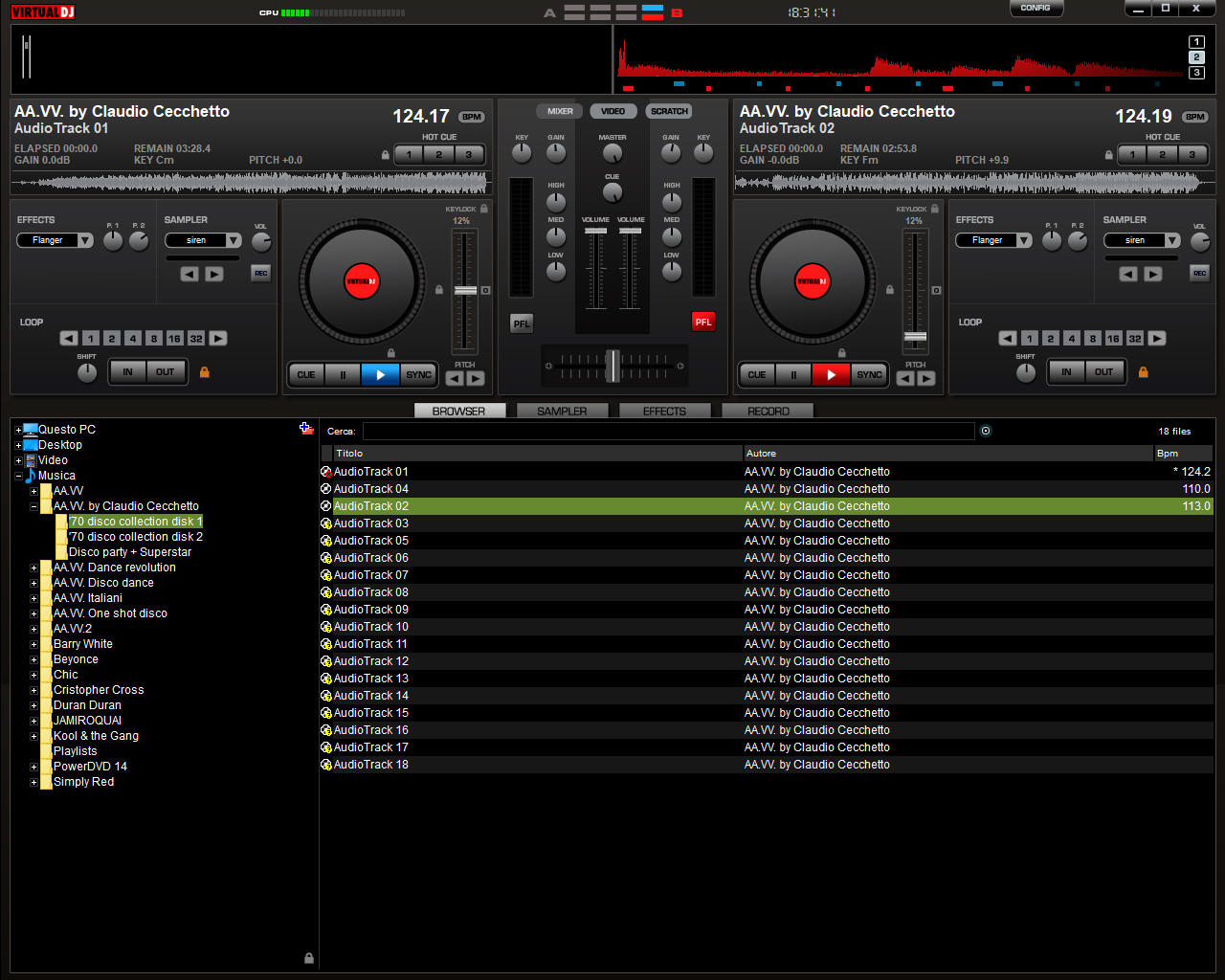This screenshot has height=980, width=1225.
Task: Play left deck sampler forward arrow
Action: (x=214, y=275)
